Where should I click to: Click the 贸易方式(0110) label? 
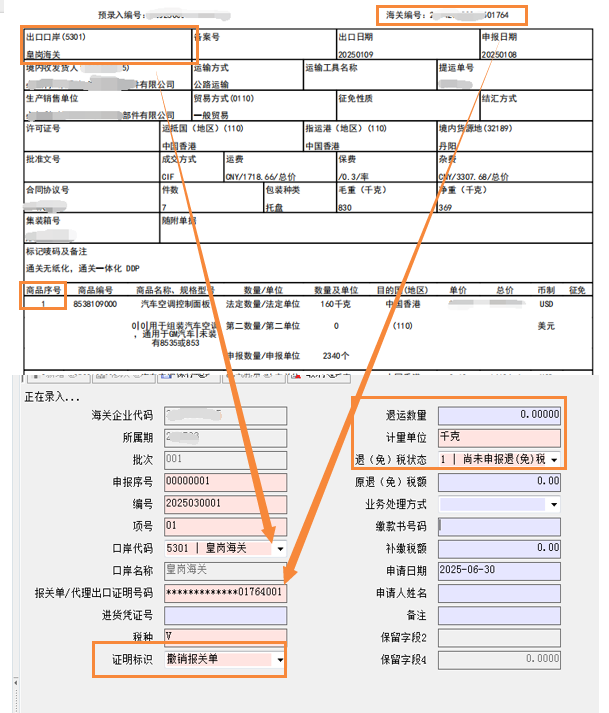[224, 99]
